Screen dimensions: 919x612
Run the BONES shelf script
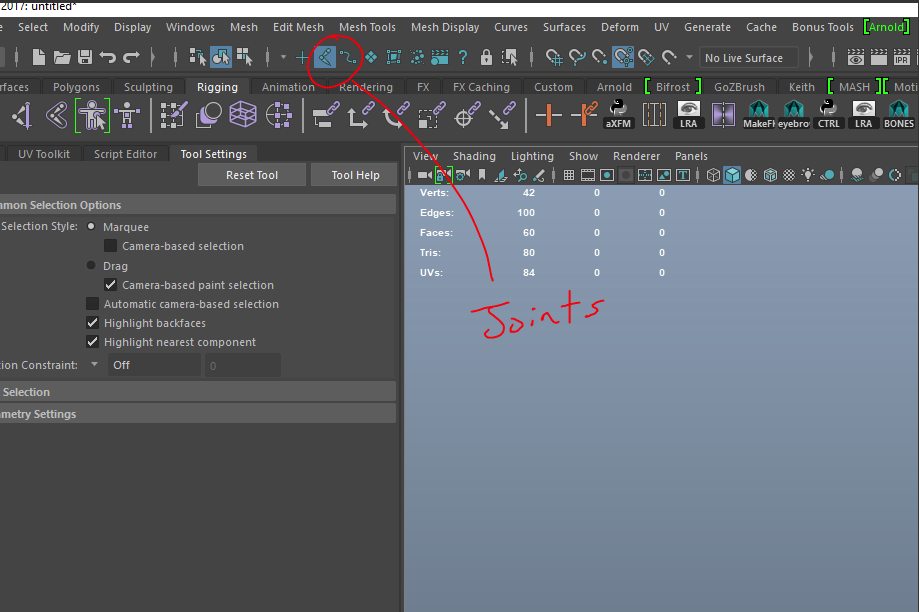pos(898,114)
